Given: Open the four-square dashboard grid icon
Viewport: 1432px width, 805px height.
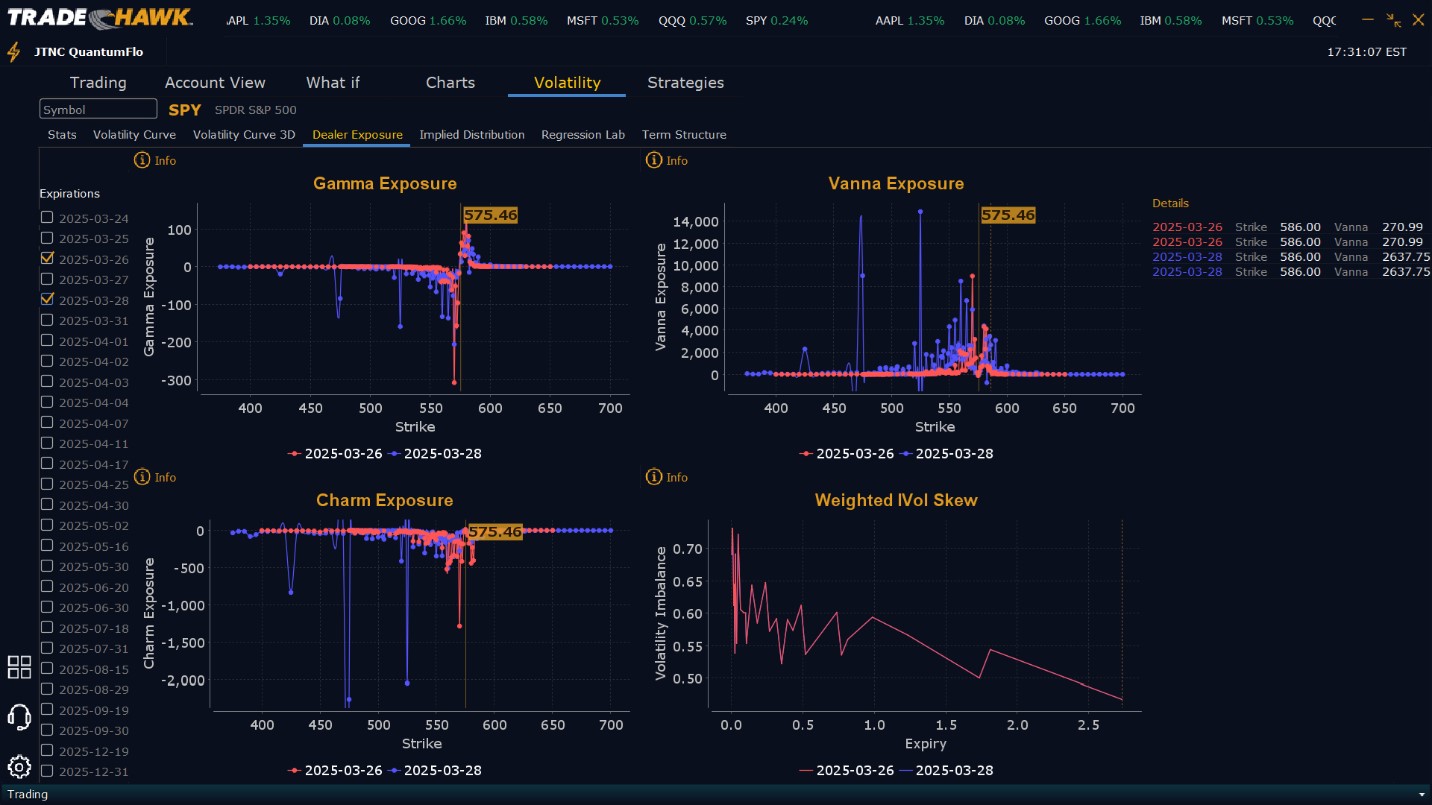Looking at the screenshot, I should click(x=19, y=667).
